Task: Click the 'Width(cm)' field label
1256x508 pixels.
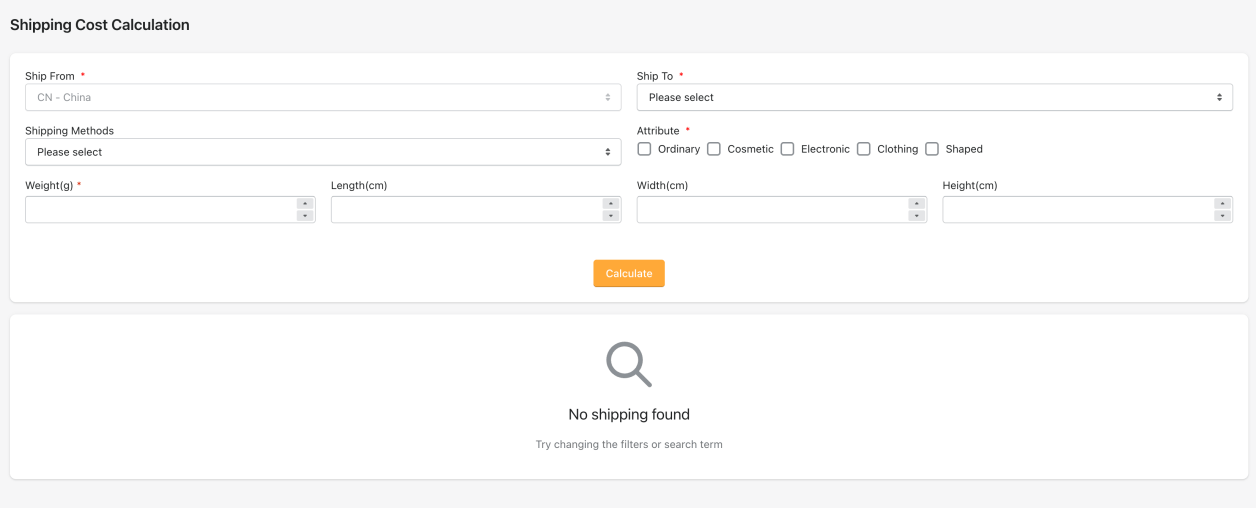Action: point(663,186)
